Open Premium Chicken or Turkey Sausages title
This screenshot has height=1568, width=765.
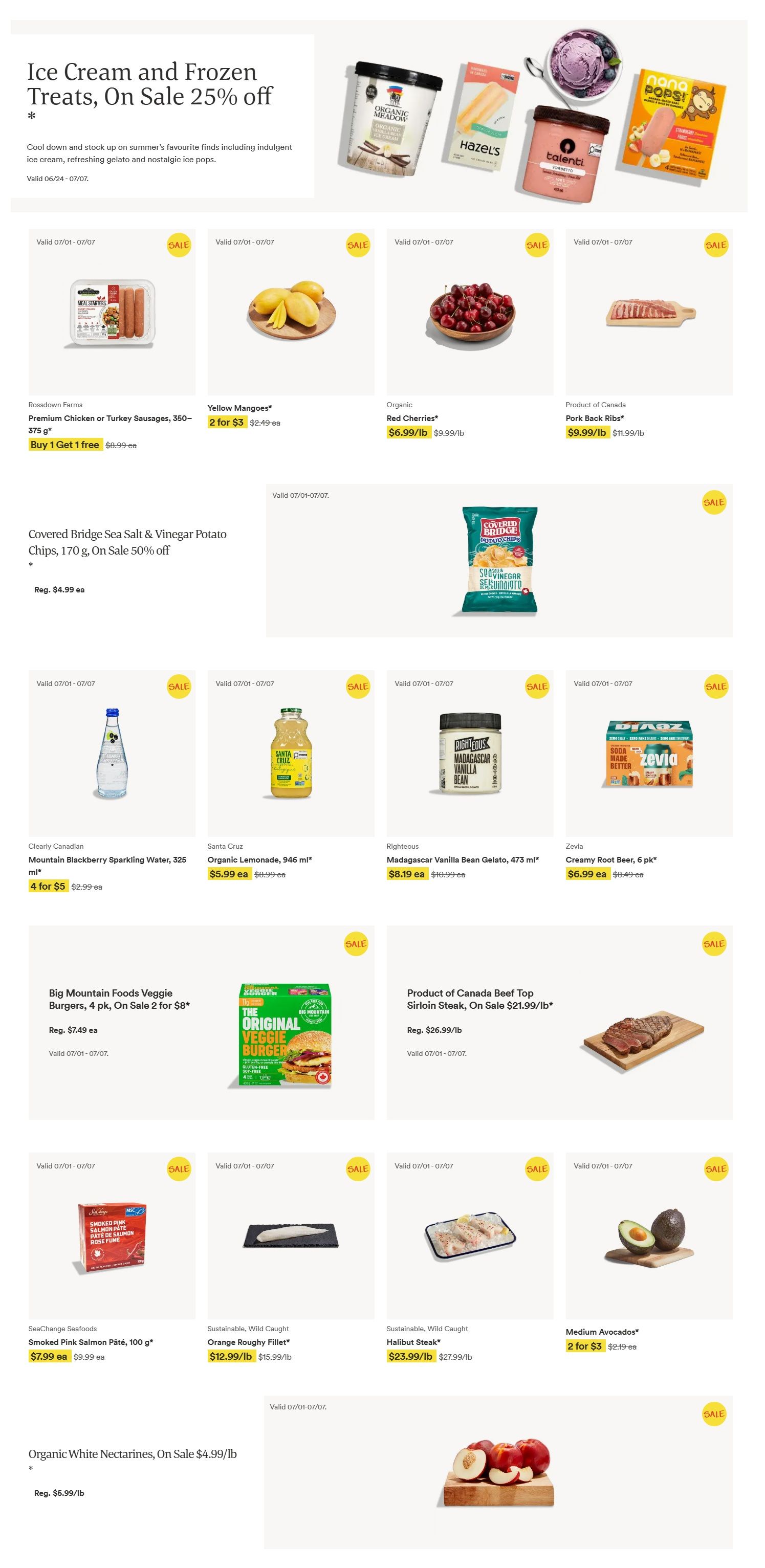coord(110,424)
